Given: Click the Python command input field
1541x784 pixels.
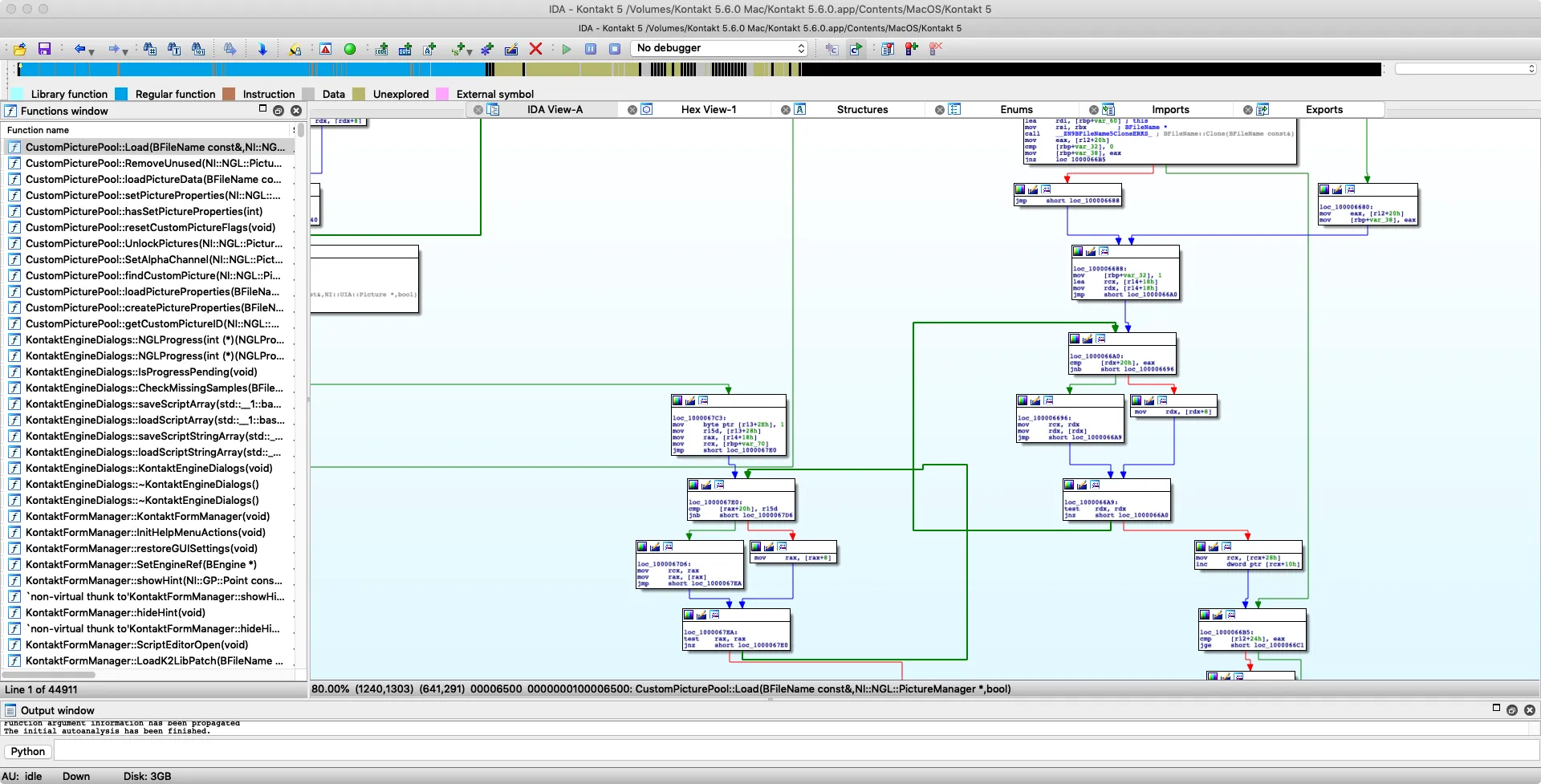Looking at the screenshot, I should pyautogui.click(x=795, y=752).
